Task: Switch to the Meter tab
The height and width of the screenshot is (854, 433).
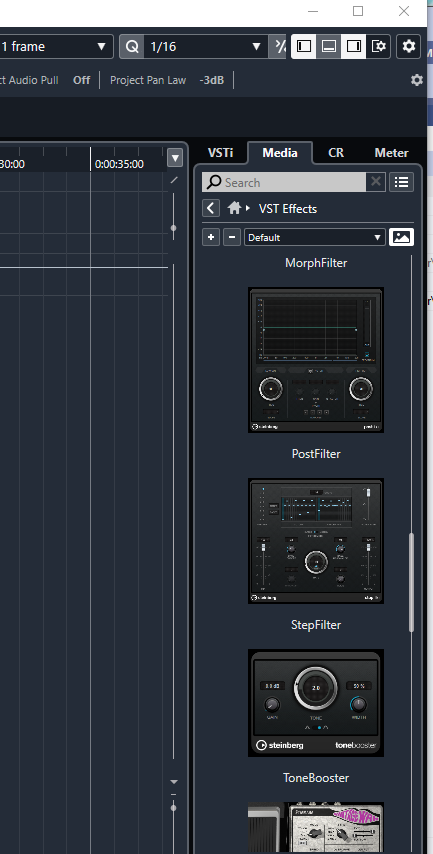Action: [391, 153]
